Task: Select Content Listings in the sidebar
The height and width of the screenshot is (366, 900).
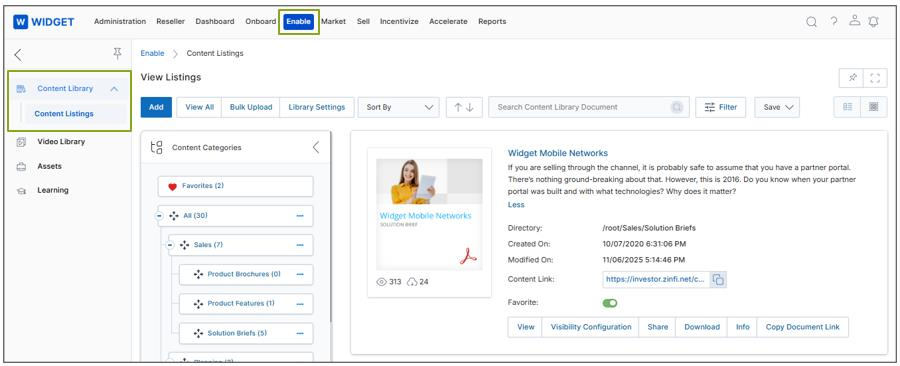Action: pyautogui.click(x=64, y=114)
